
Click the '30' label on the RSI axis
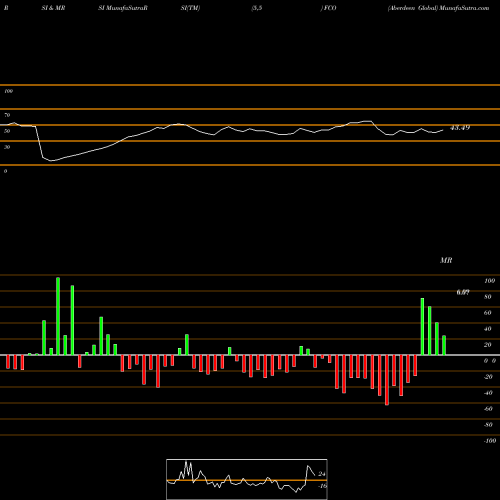(x=7, y=147)
